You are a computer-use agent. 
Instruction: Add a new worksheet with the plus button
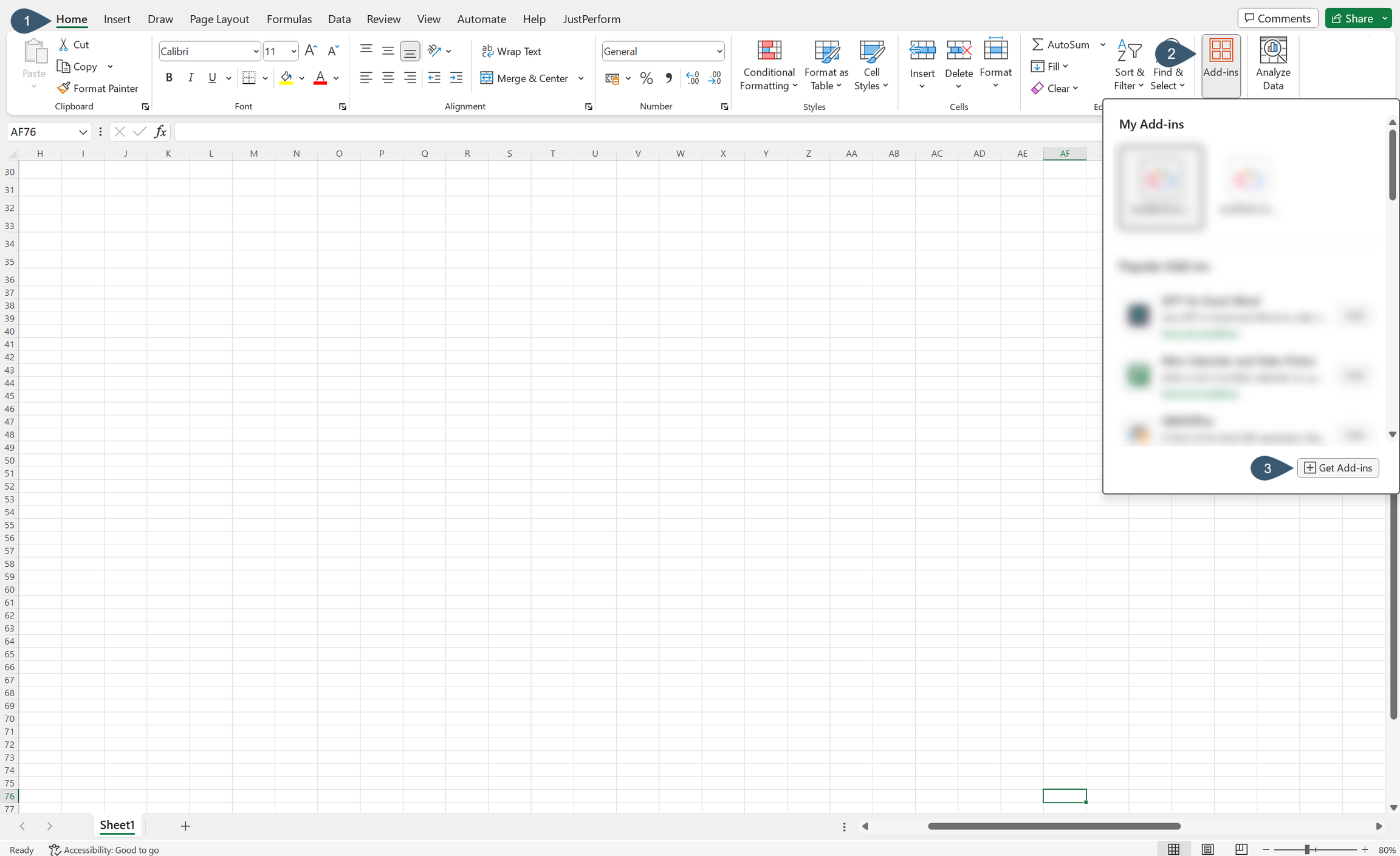click(185, 826)
